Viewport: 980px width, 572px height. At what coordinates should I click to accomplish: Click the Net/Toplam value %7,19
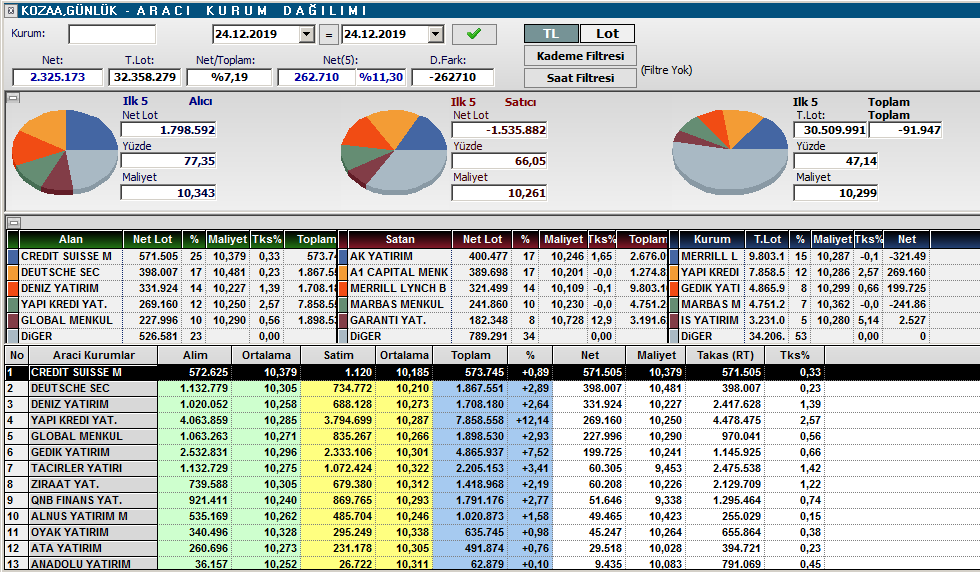point(229,77)
